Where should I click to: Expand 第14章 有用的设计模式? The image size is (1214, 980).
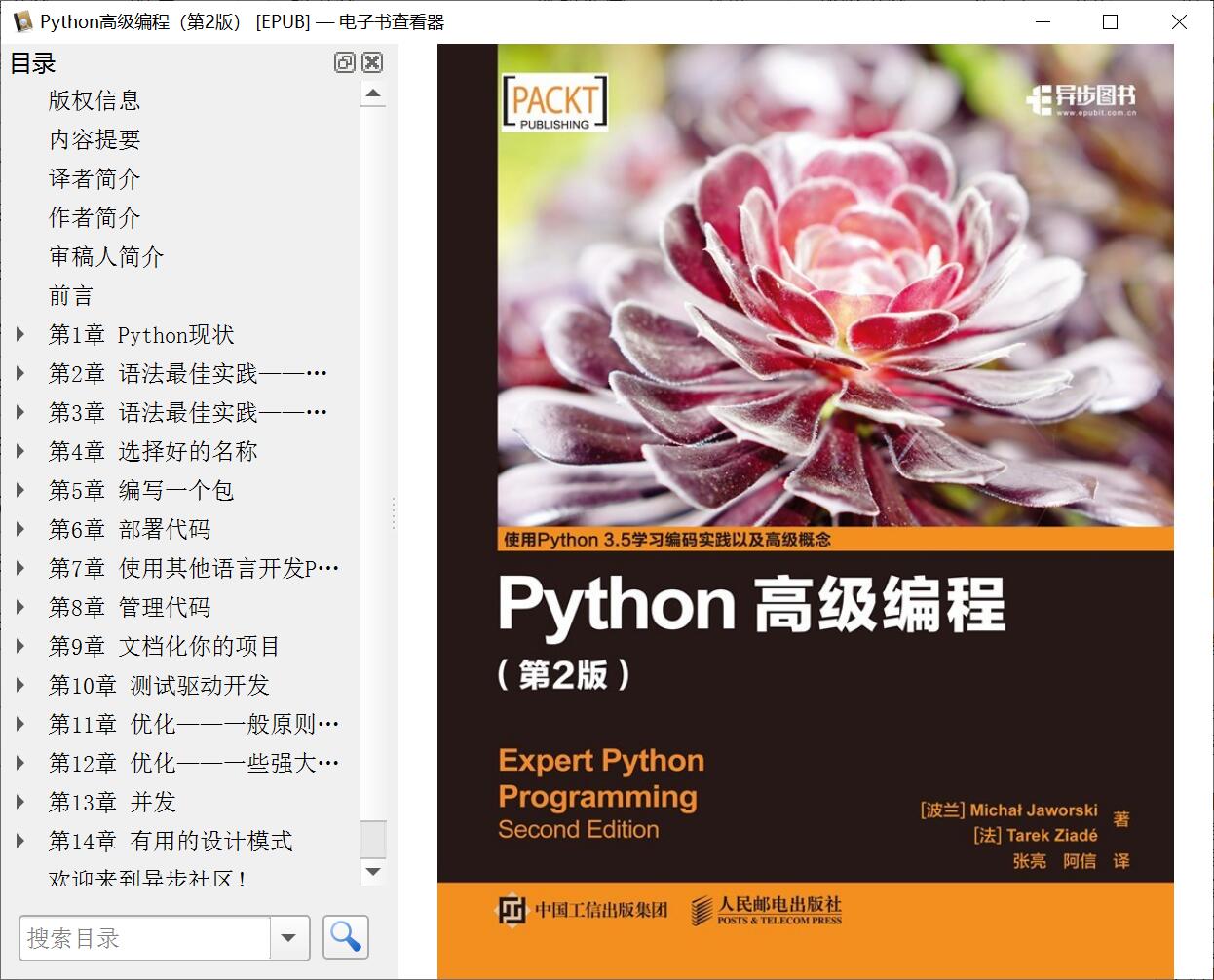21,841
